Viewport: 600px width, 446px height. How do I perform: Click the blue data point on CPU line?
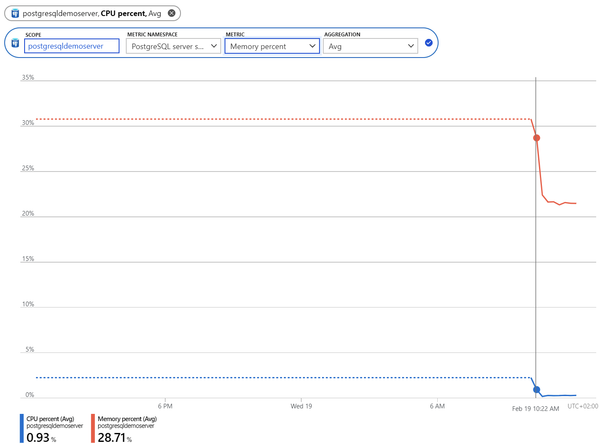[537, 389]
